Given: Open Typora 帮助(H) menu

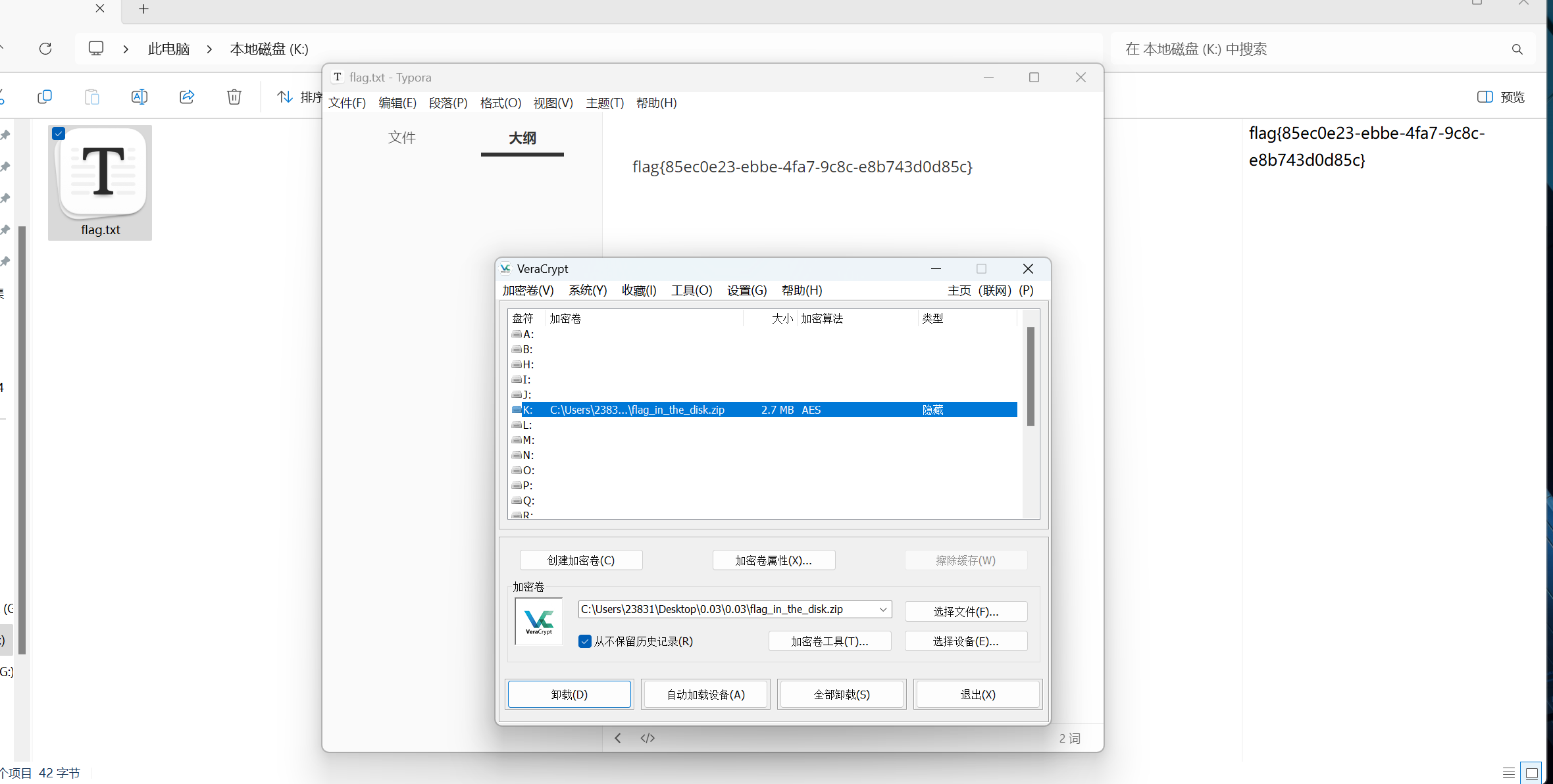Looking at the screenshot, I should [656, 103].
